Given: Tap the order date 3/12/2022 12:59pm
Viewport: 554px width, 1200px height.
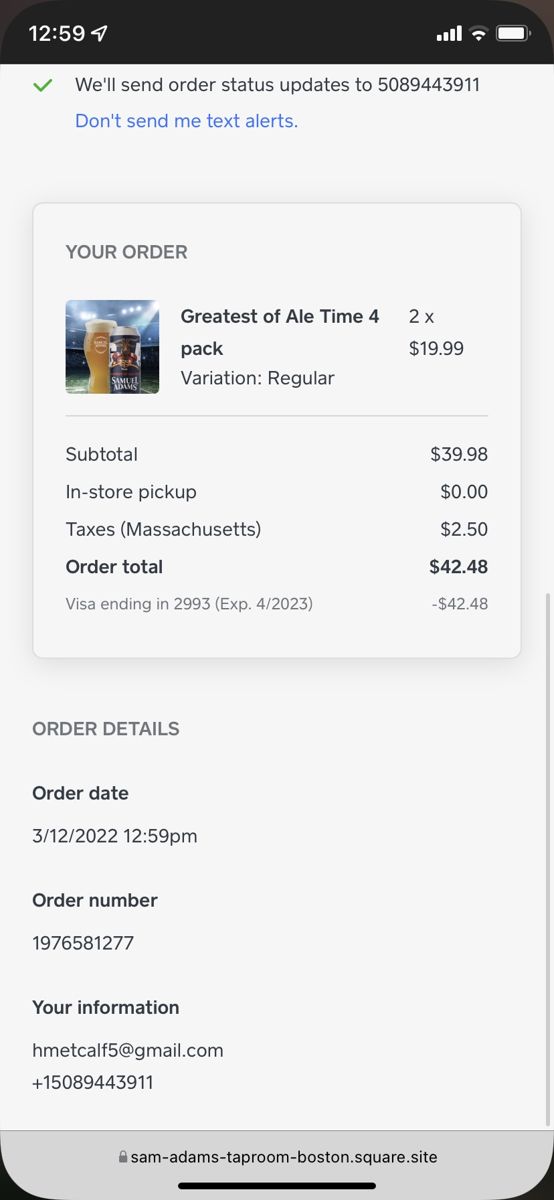Looking at the screenshot, I should point(115,836).
